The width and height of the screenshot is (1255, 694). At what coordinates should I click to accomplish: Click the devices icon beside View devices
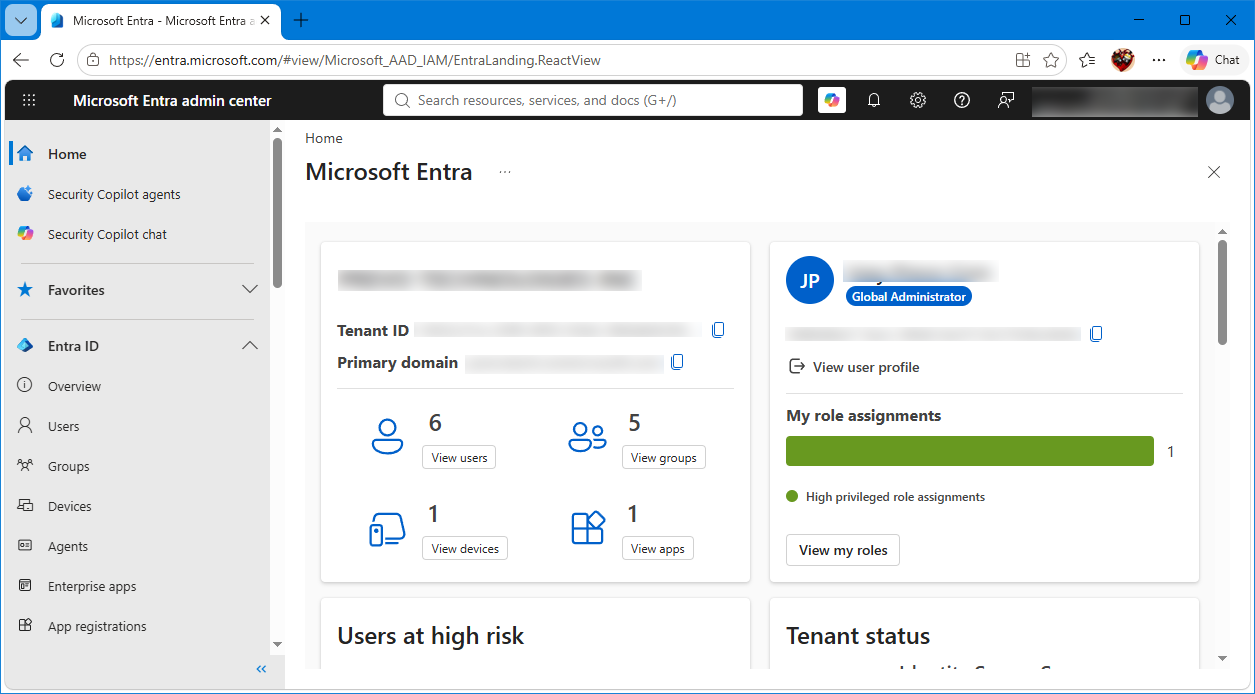[387, 529]
